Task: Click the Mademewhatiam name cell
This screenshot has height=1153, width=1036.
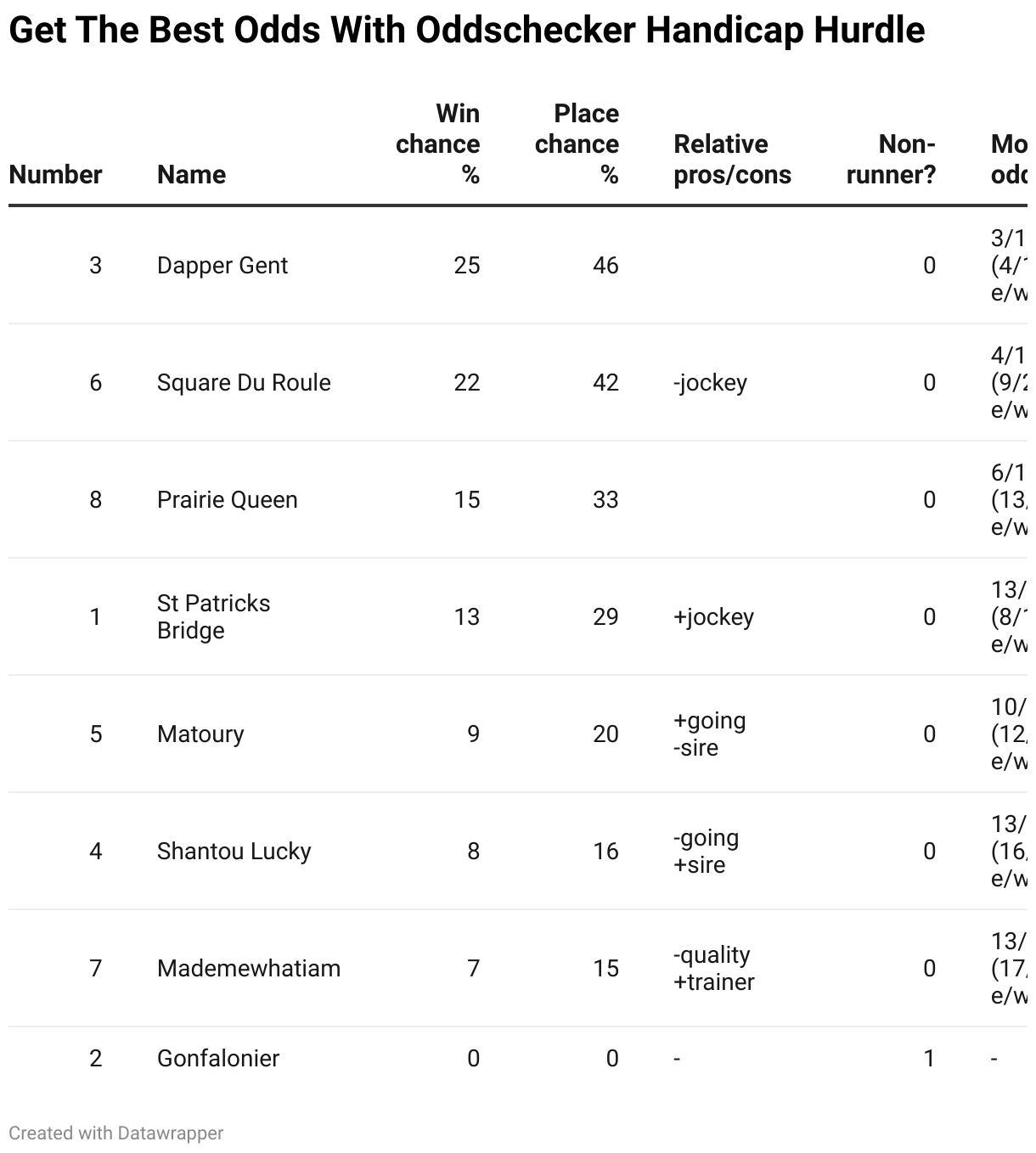Action: click(249, 969)
